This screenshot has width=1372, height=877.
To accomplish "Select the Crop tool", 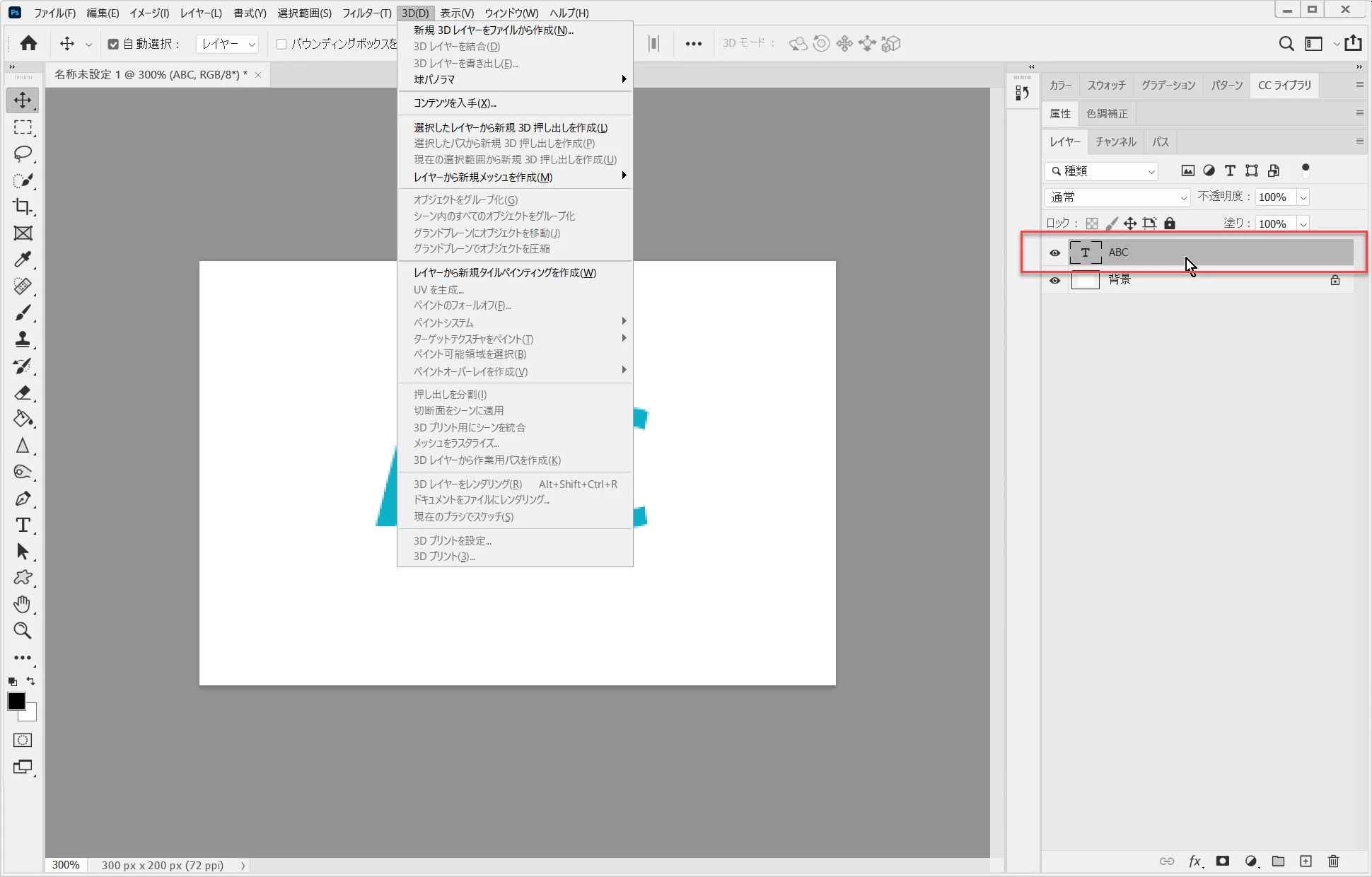I will click(x=23, y=207).
